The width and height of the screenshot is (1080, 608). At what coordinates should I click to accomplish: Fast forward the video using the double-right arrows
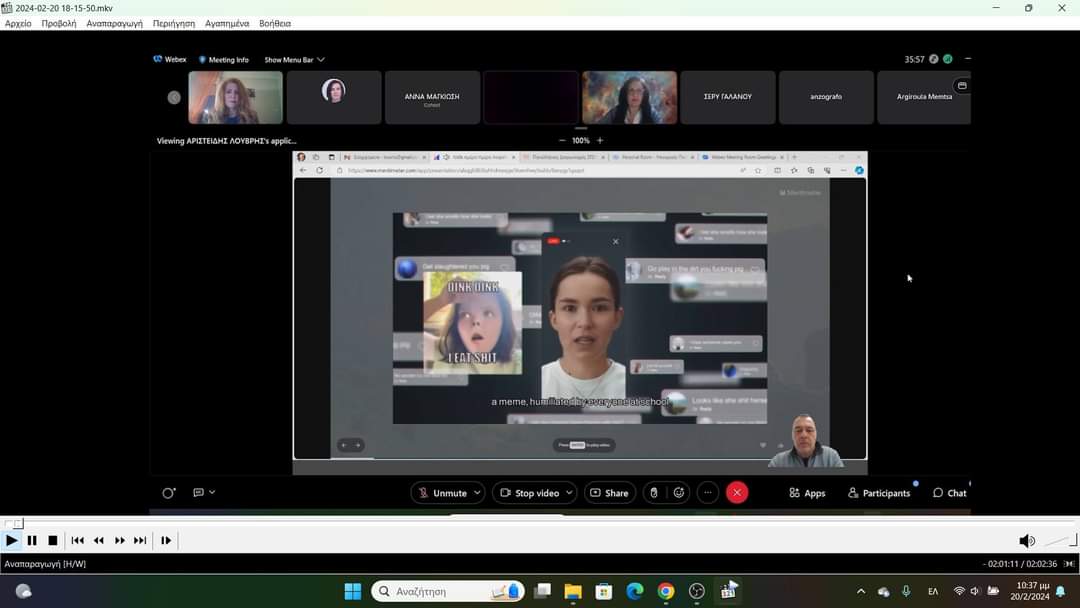119,541
